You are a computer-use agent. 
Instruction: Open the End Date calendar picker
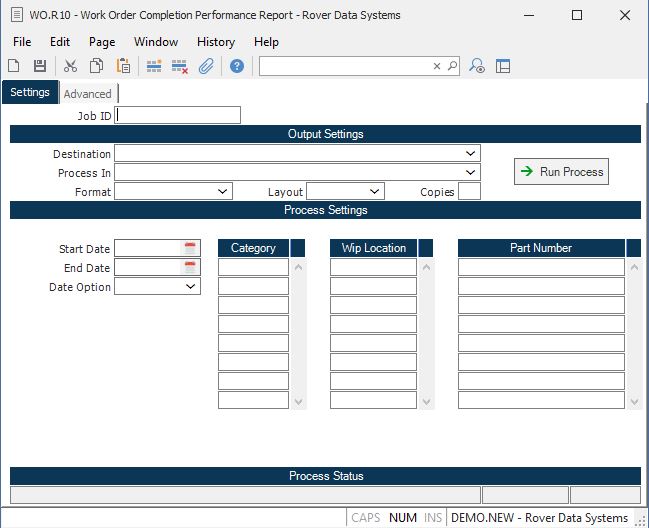[190, 267]
